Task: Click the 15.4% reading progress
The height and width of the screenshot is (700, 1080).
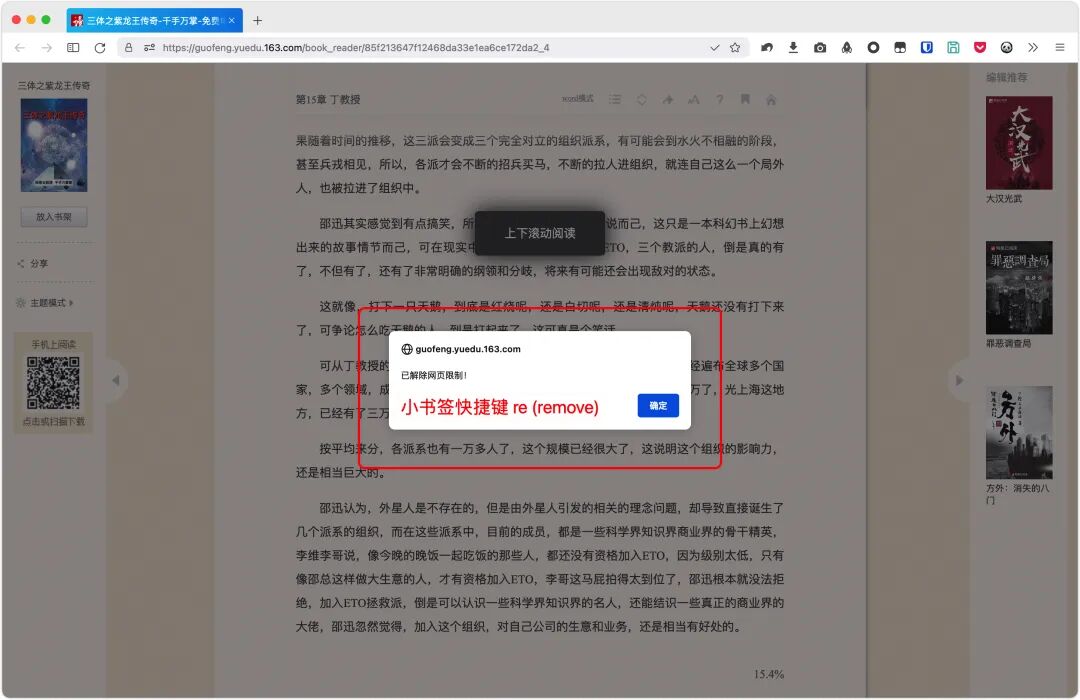Action: [769, 675]
